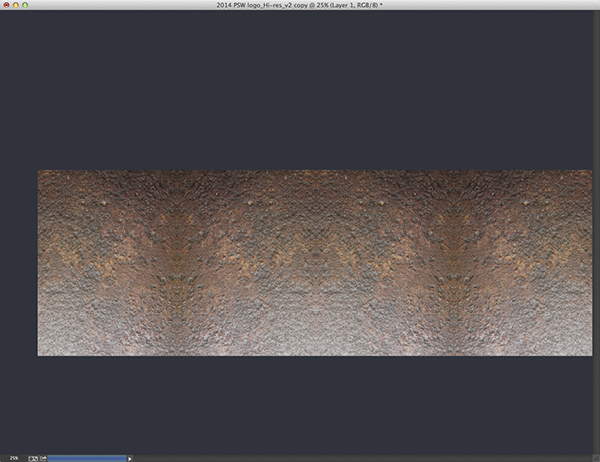600x462 pixels.
Task: Click the first small status bar icon
Action: (31, 458)
